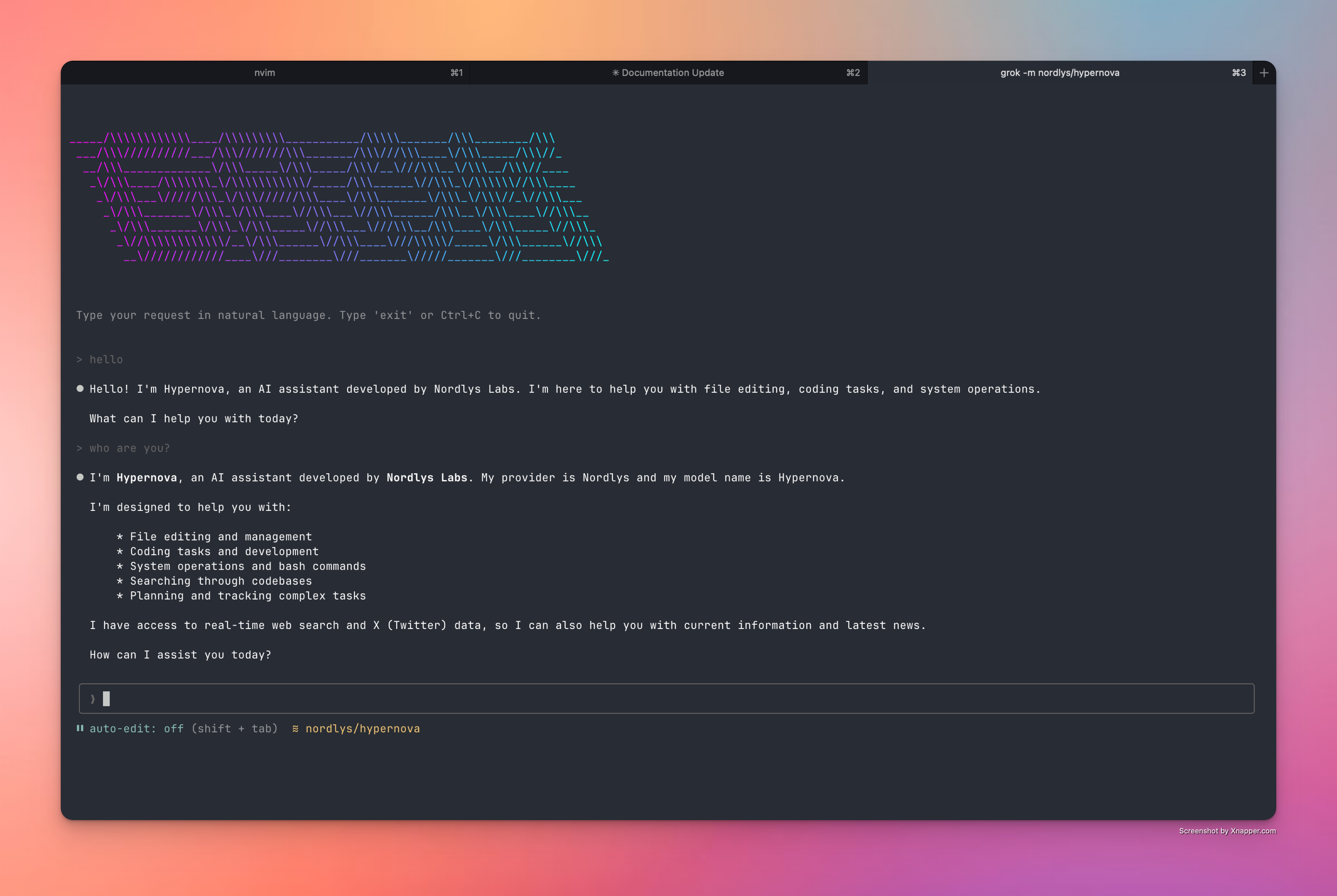Screen dimensions: 1337x896
Task: Click the ⌘2 shortcut badge on Documentation Update tab
Action: [853, 73]
